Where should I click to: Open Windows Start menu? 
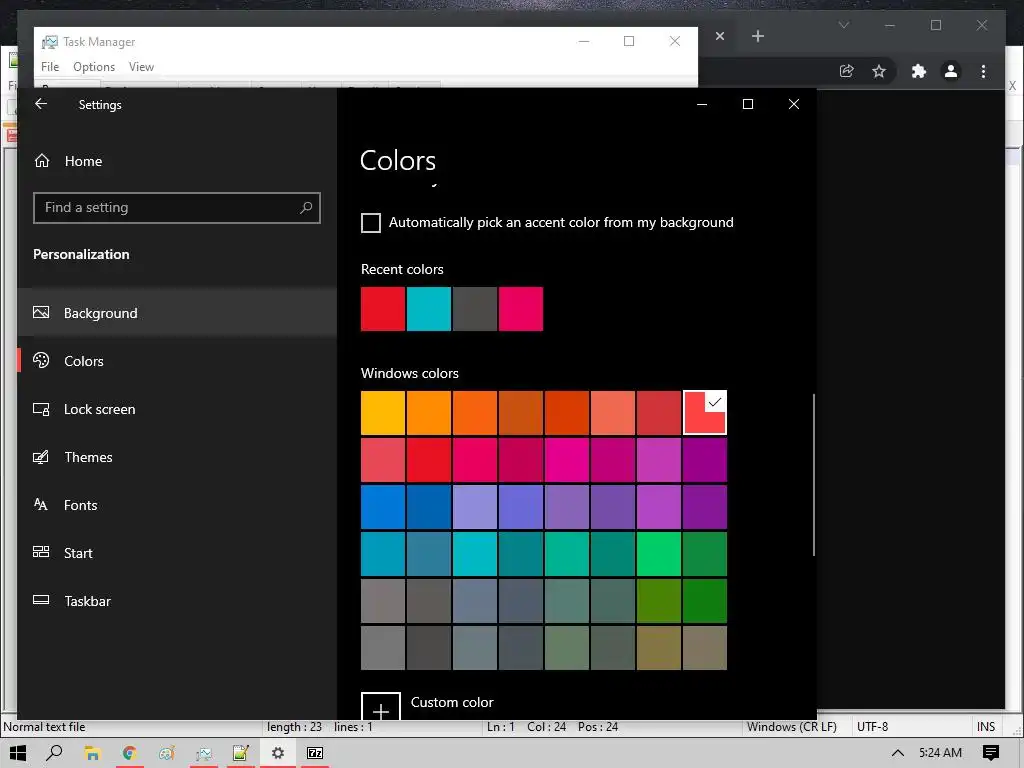coord(18,753)
